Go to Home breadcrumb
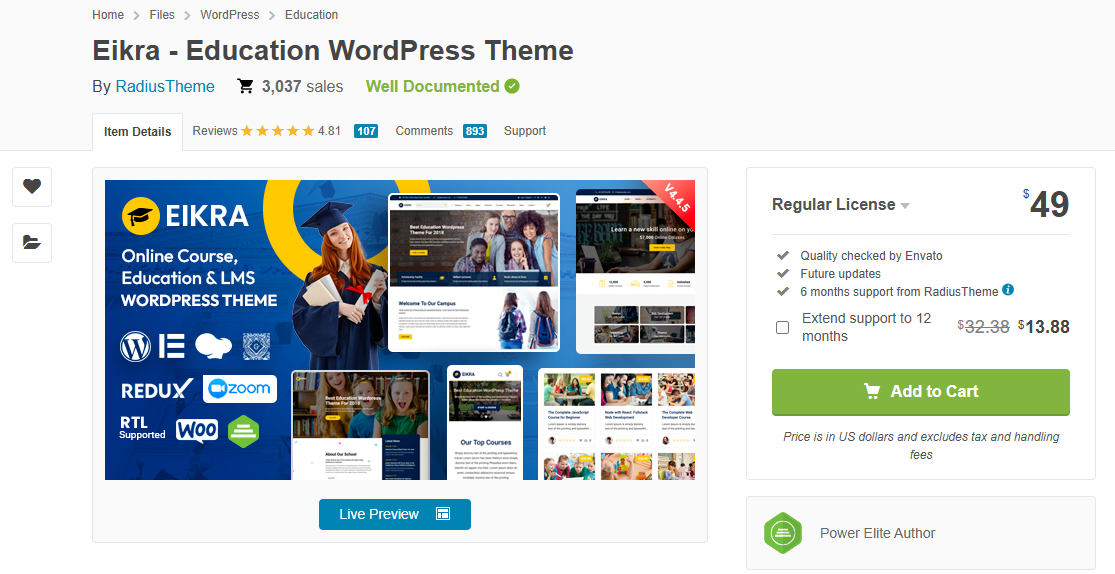The height and width of the screenshot is (574, 1115). point(108,15)
